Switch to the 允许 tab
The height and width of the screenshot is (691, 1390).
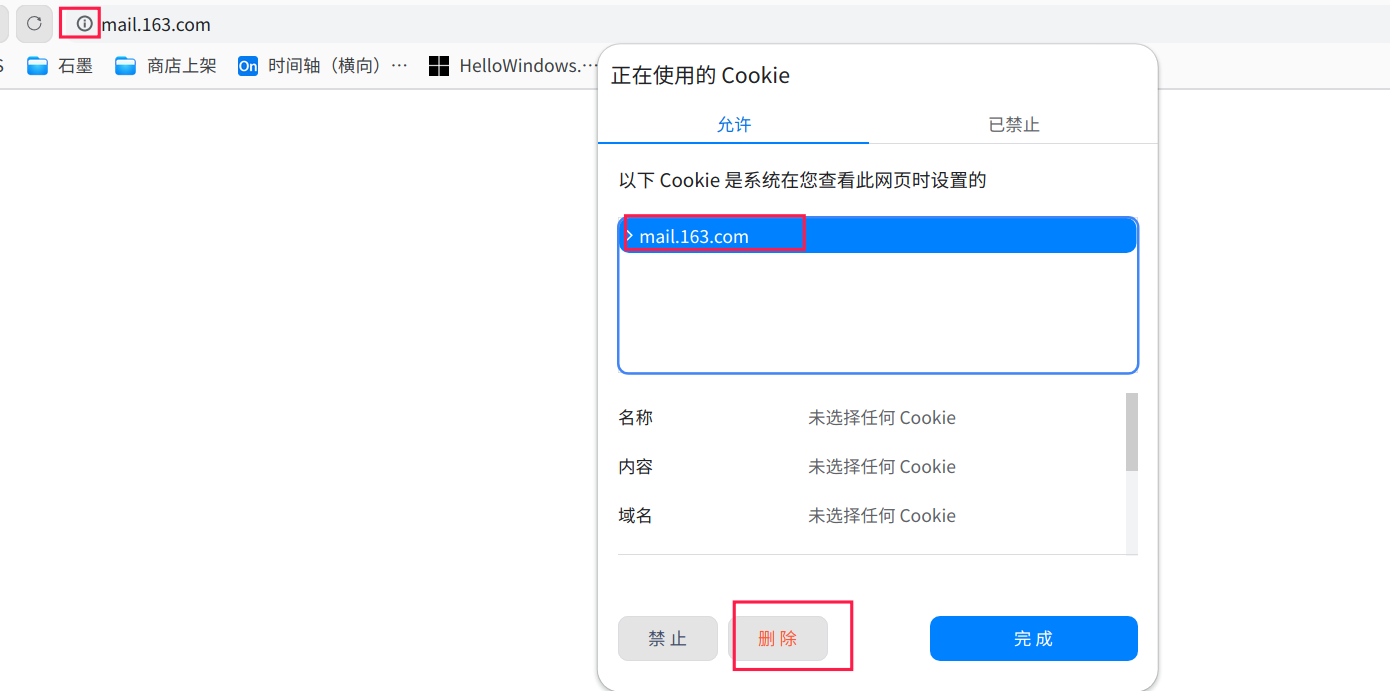click(734, 125)
